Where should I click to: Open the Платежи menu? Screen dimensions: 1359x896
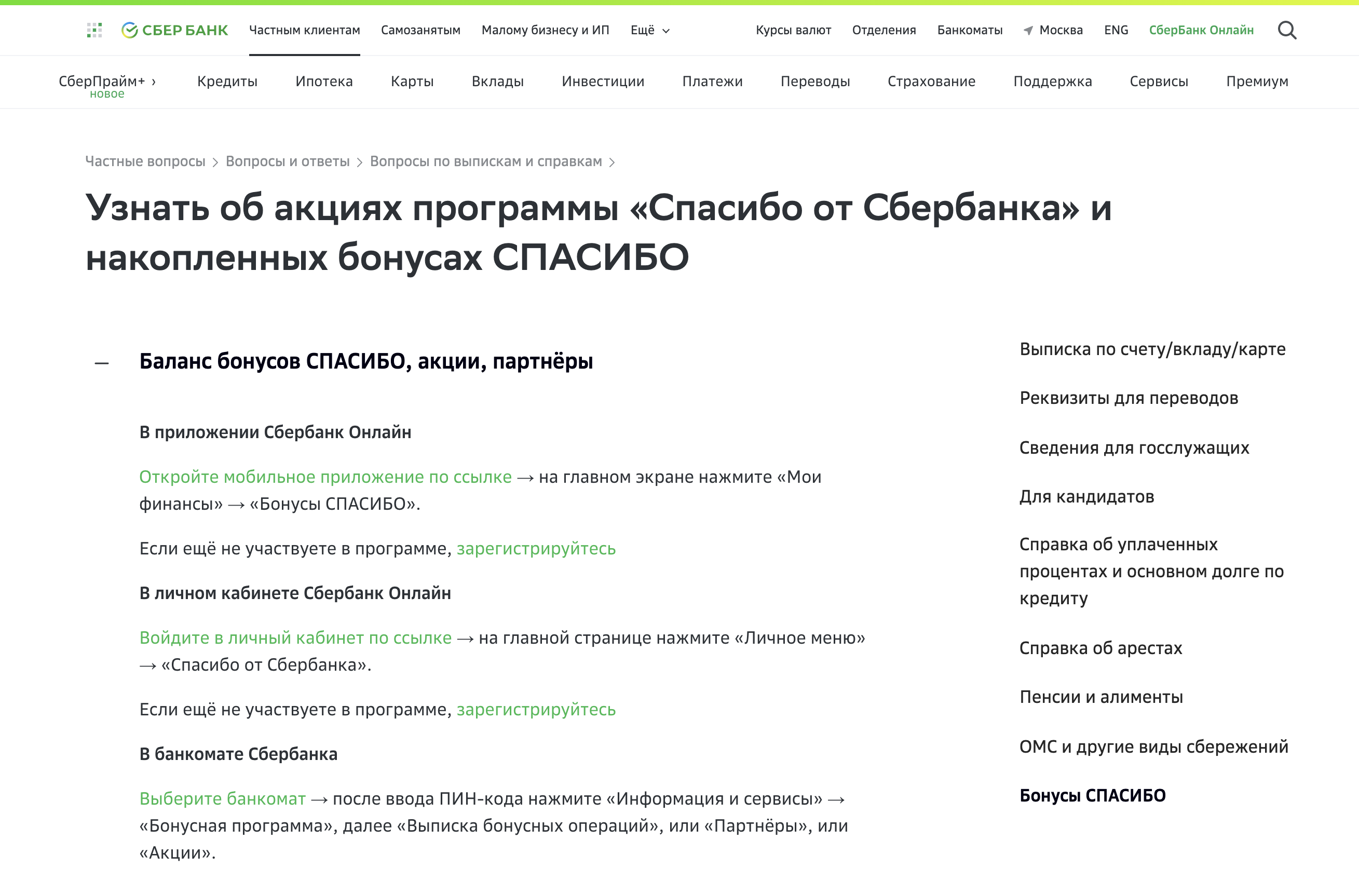[x=712, y=81]
